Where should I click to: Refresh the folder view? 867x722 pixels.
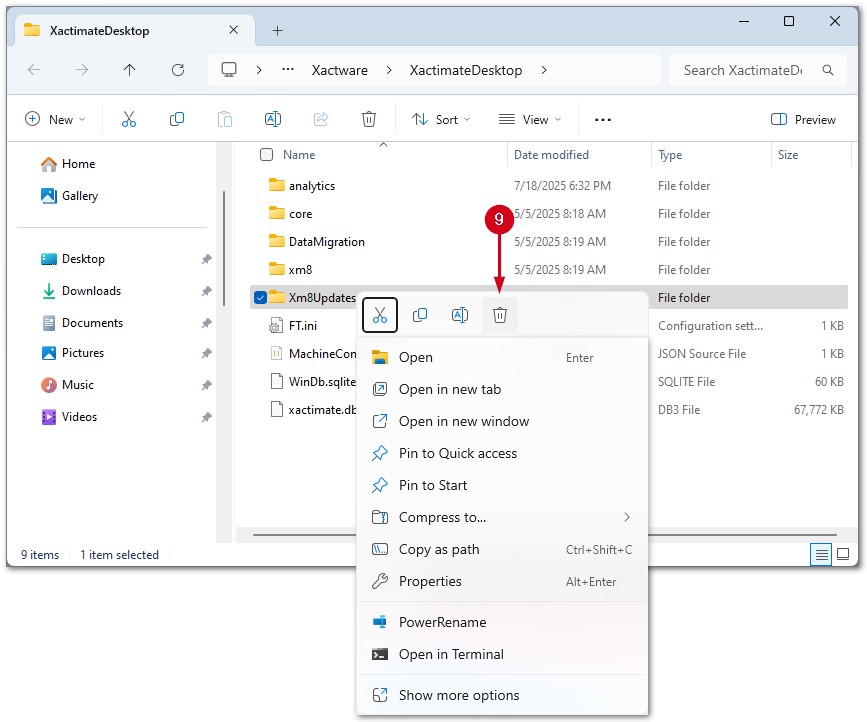point(177,70)
